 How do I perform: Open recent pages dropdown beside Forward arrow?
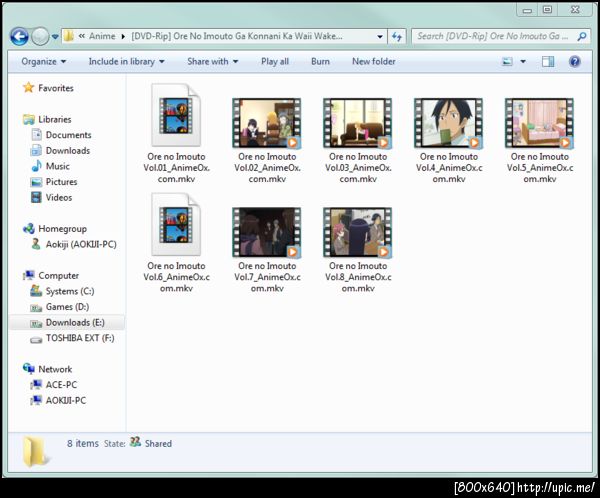55,37
